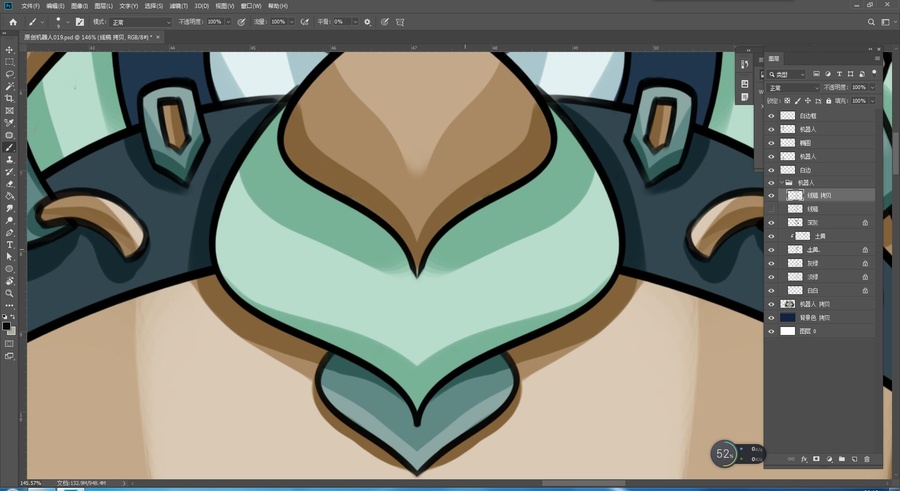Select the 背景色 拷贝 layer thumbnail
The height and width of the screenshot is (491, 900).
[x=788, y=318]
